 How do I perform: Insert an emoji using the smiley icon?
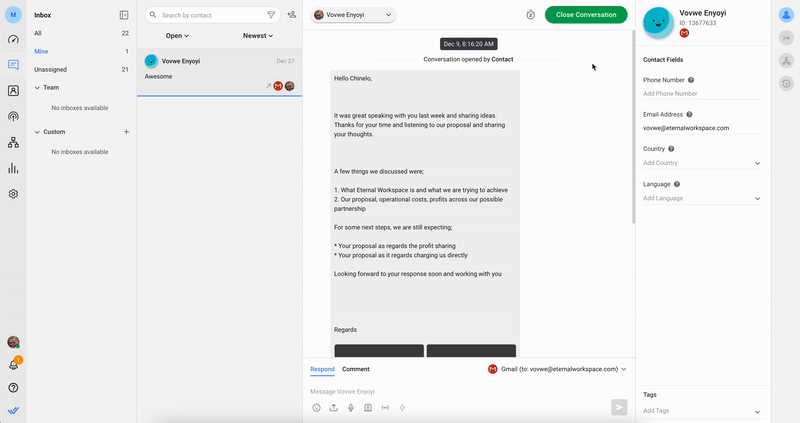317,408
